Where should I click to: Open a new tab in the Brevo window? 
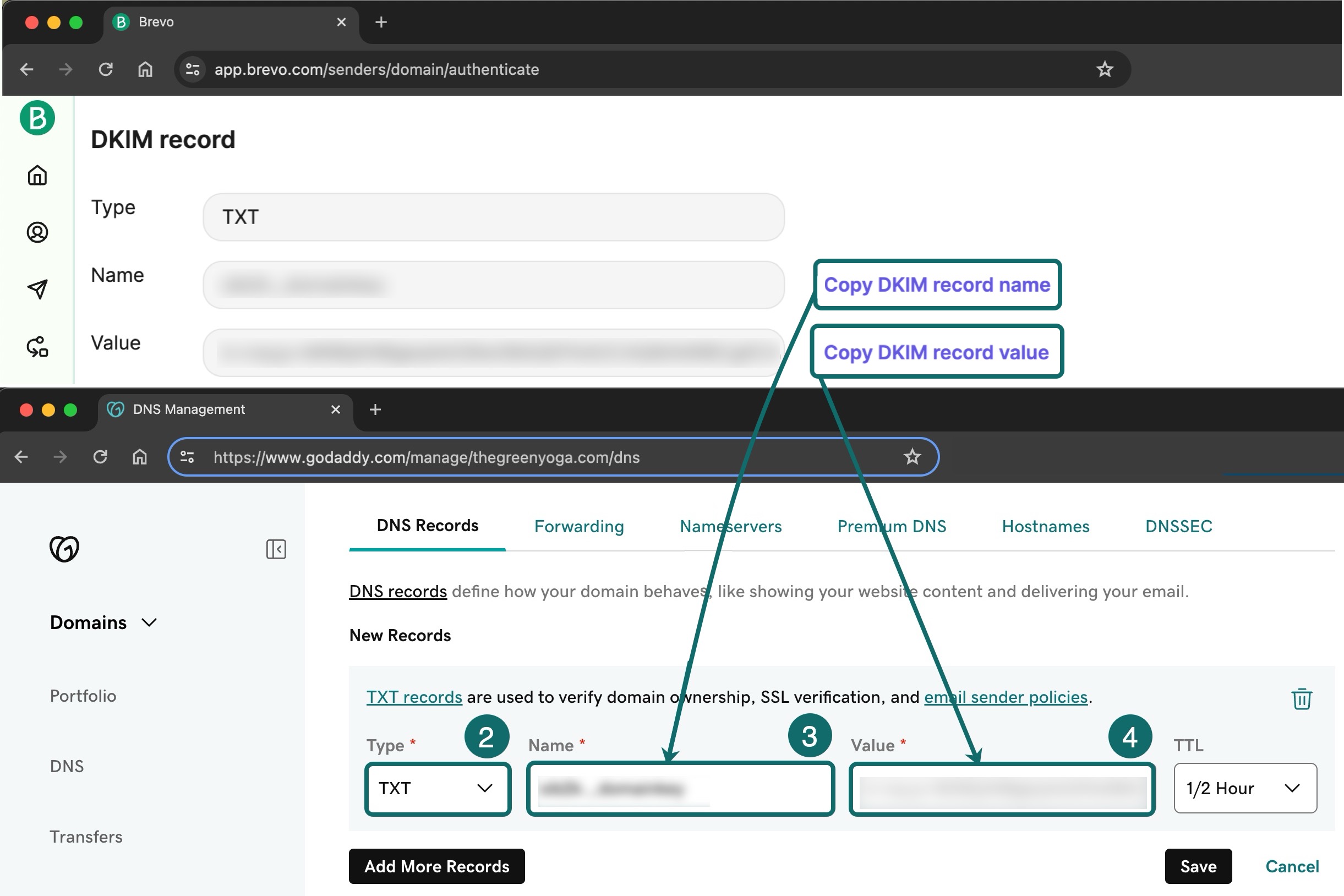point(381,21)
